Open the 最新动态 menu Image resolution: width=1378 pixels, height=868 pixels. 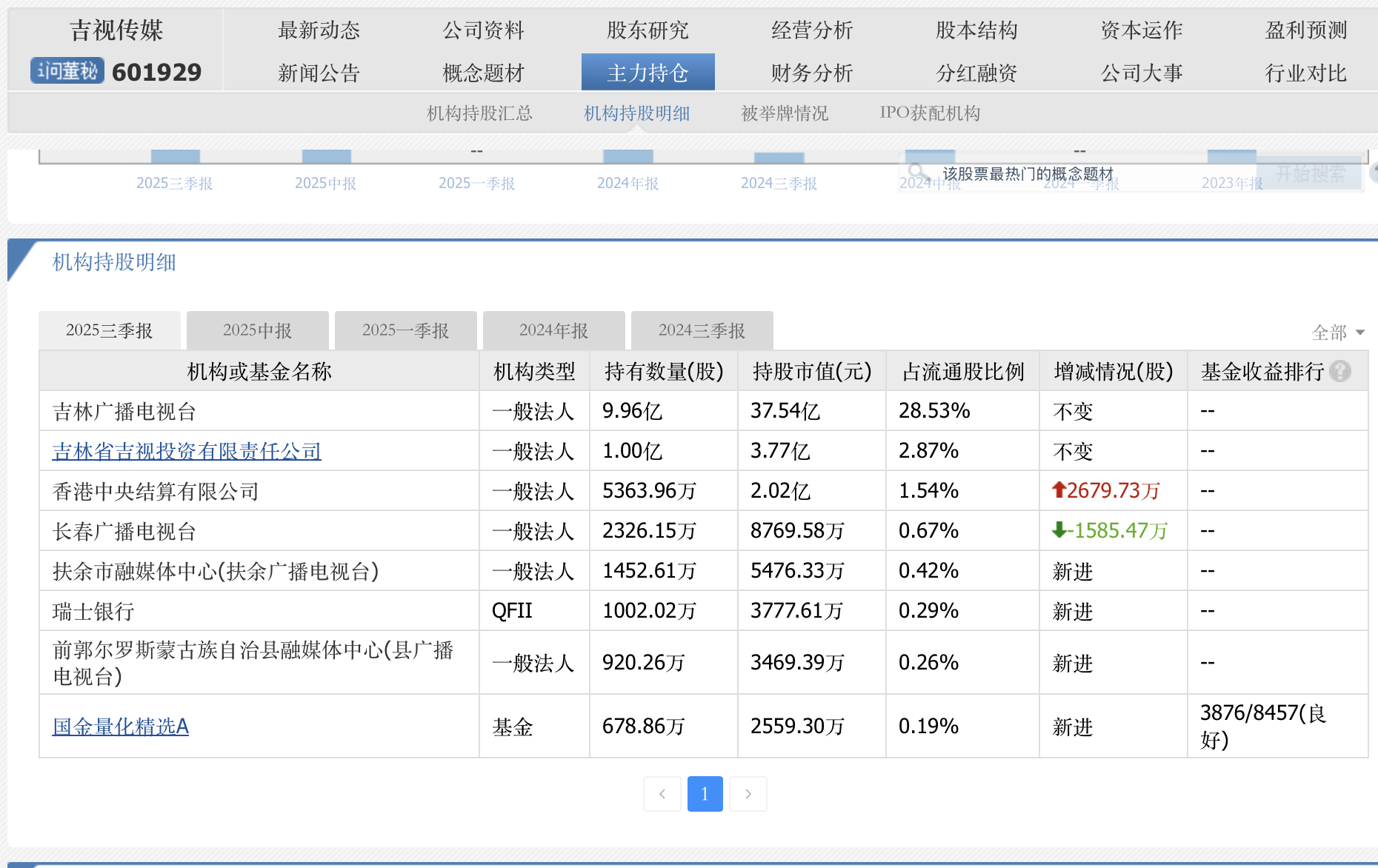[319, 30]
